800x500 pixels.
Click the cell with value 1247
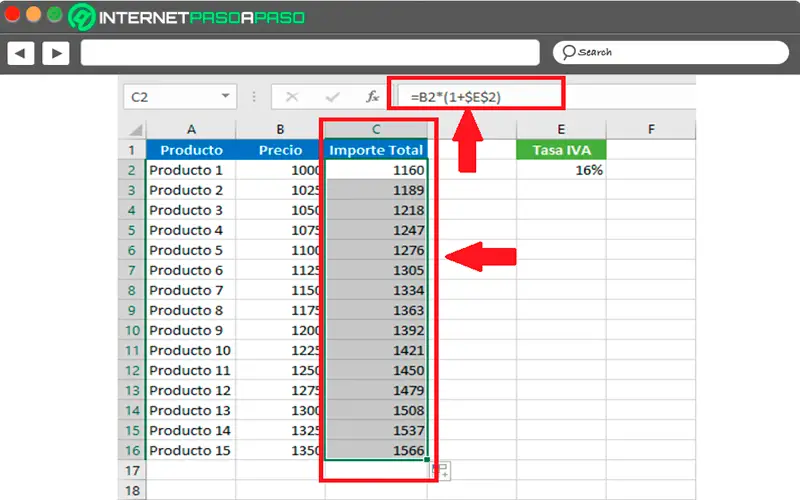pyautogui.click(x=376, y=230)
